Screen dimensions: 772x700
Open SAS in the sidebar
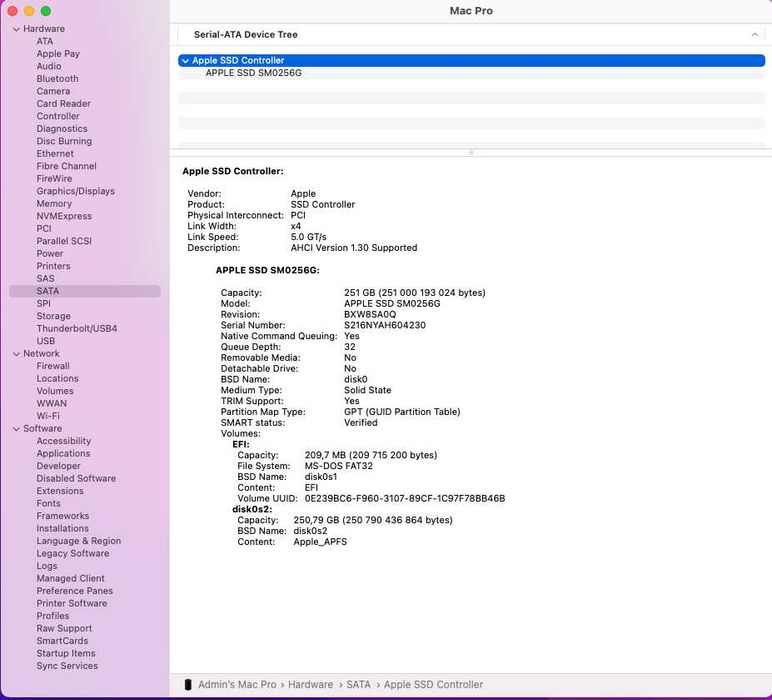click(x=45, y=279)
